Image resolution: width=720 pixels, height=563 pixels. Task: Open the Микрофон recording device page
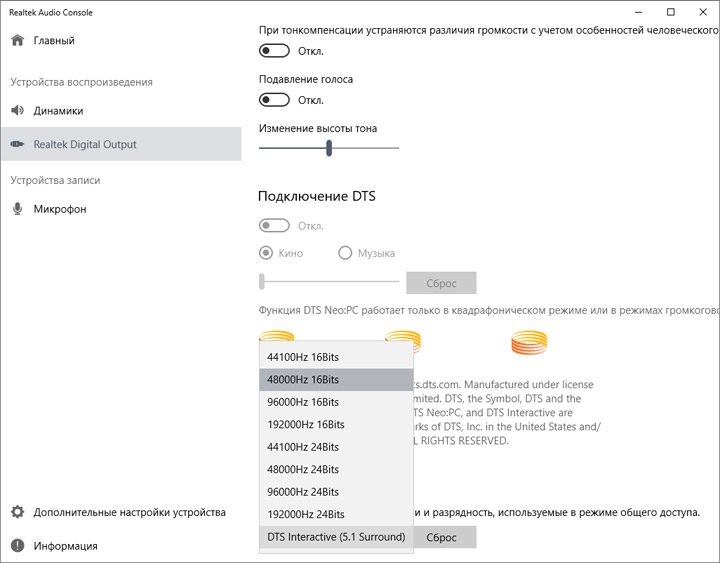[60, 209]
